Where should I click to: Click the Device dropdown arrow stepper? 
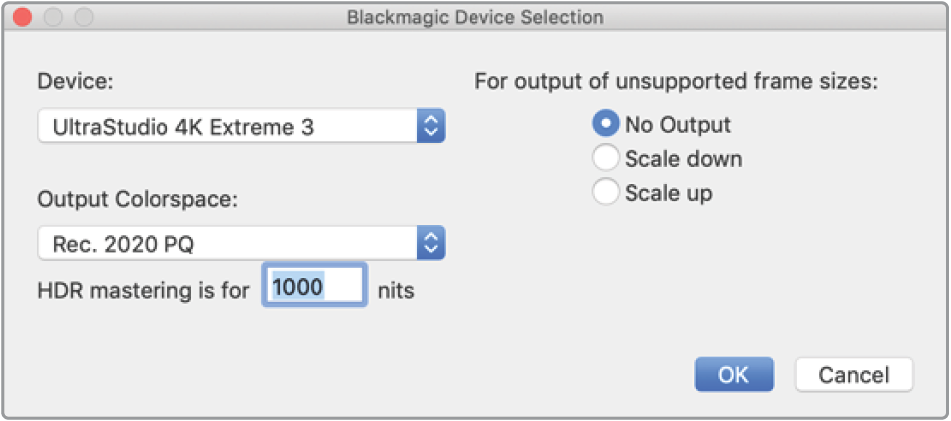[431, 126]
